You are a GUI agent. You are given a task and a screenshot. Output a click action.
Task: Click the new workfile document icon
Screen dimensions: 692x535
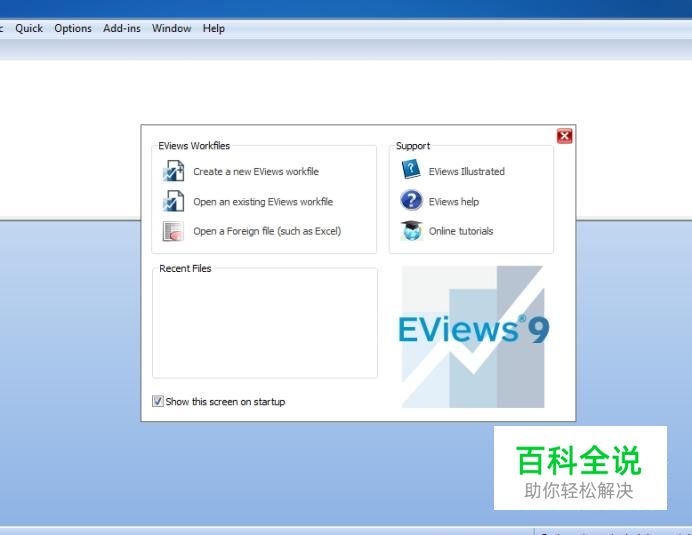coord(173,171)
